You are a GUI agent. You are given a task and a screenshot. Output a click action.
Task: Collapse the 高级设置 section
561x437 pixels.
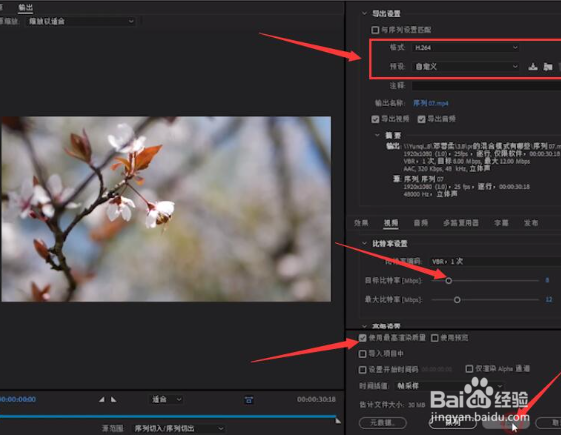tap(364, 326)
